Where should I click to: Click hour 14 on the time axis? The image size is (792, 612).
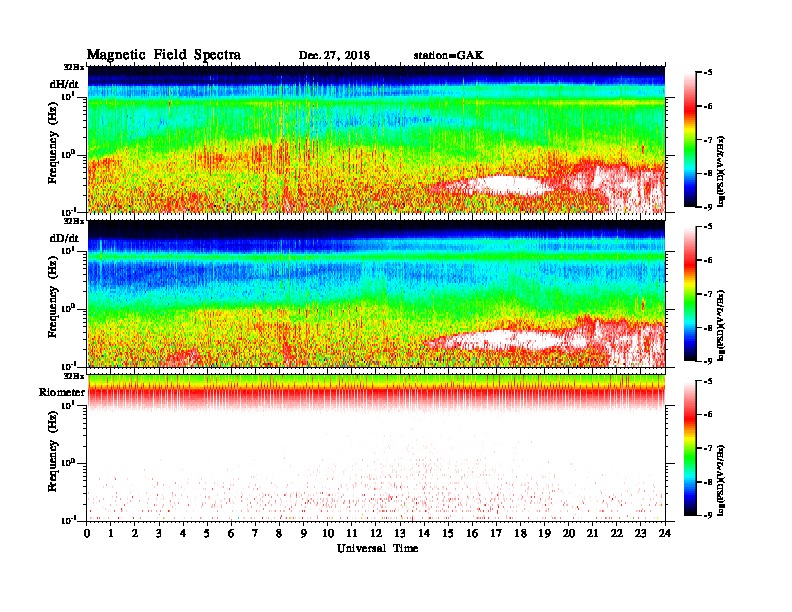click(x=424, y=534)
